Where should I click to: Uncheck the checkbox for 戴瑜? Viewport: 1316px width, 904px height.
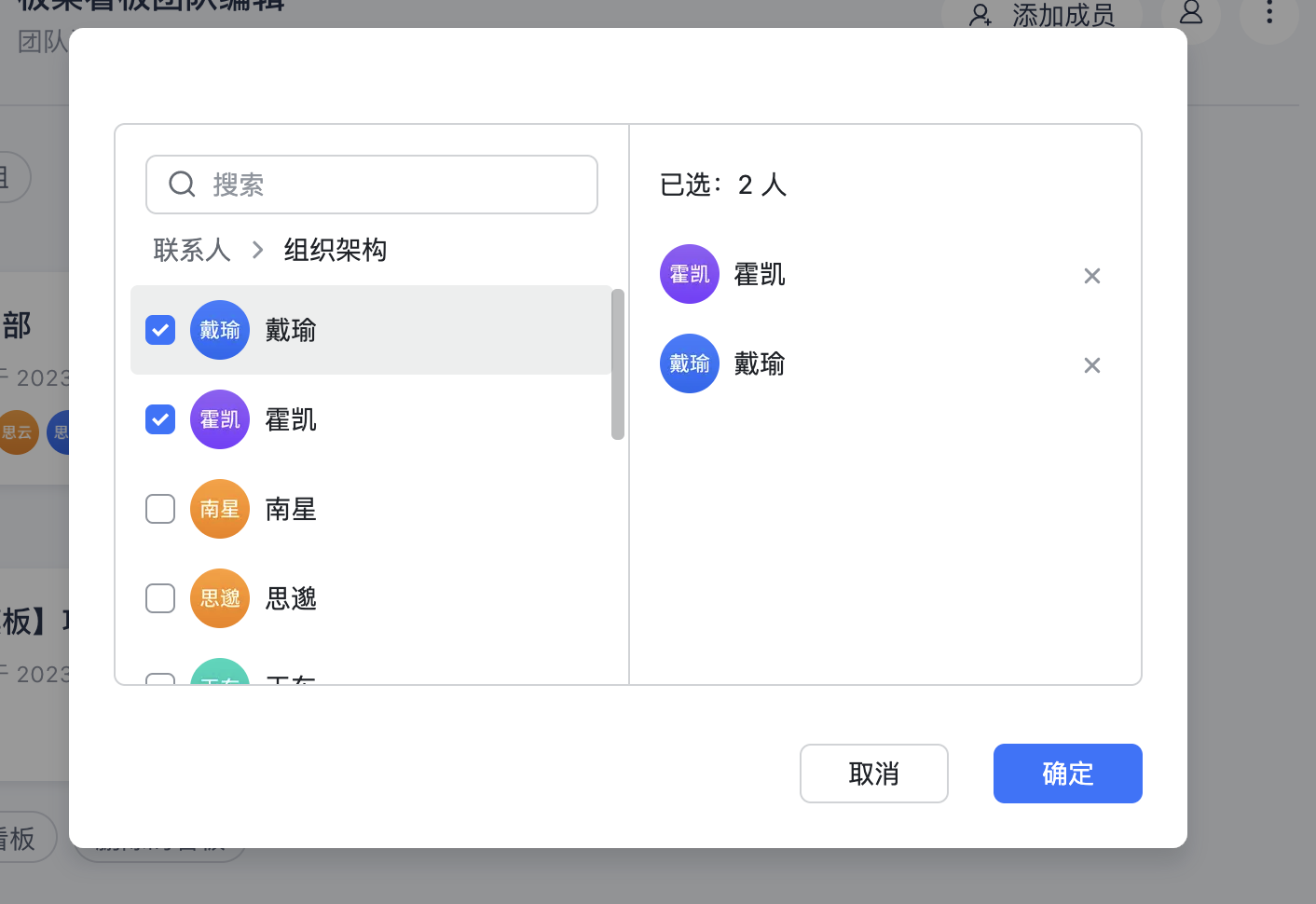(160, 330)
